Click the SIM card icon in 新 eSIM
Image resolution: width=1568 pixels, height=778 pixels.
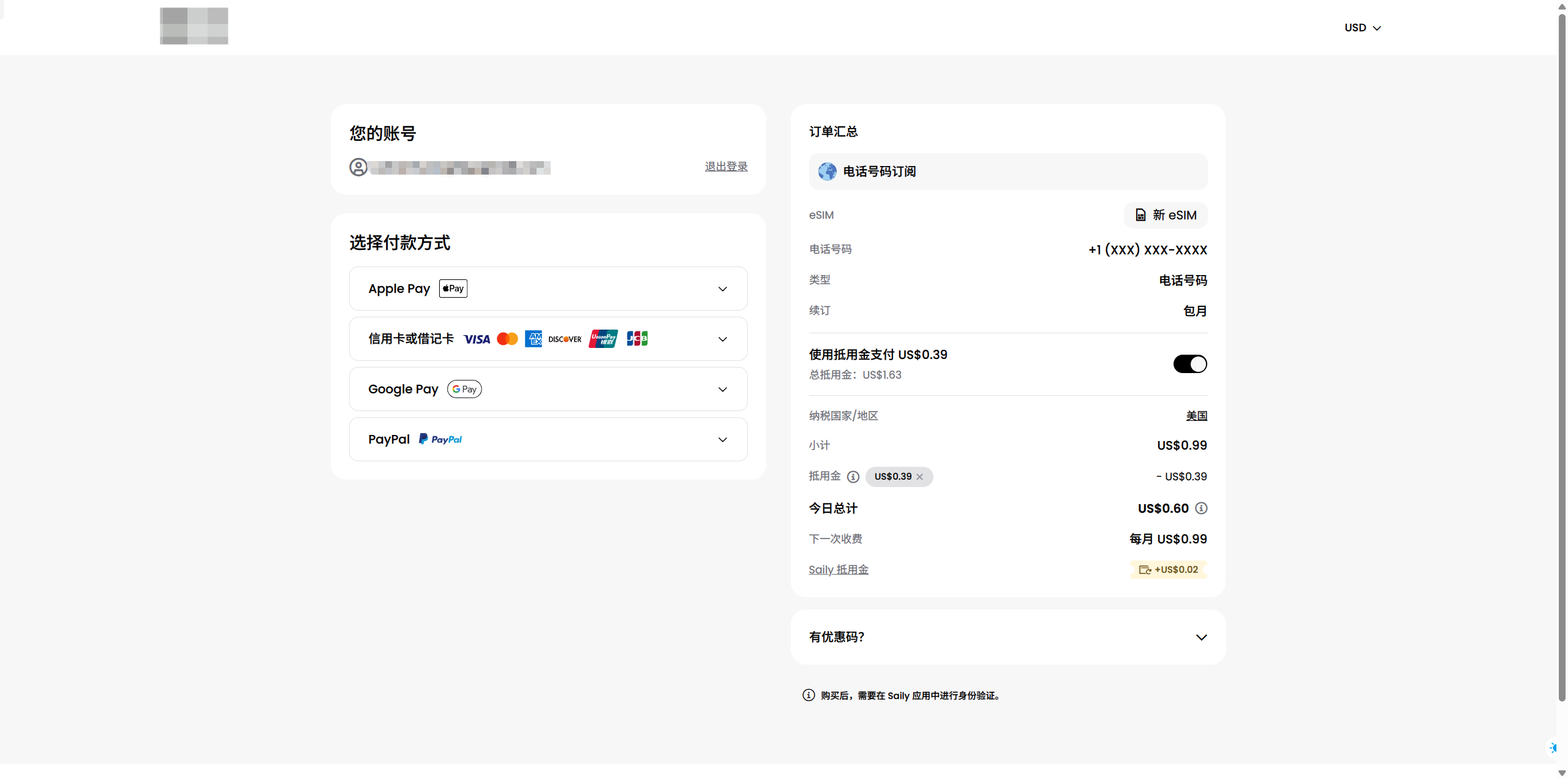coord(1140,215)
